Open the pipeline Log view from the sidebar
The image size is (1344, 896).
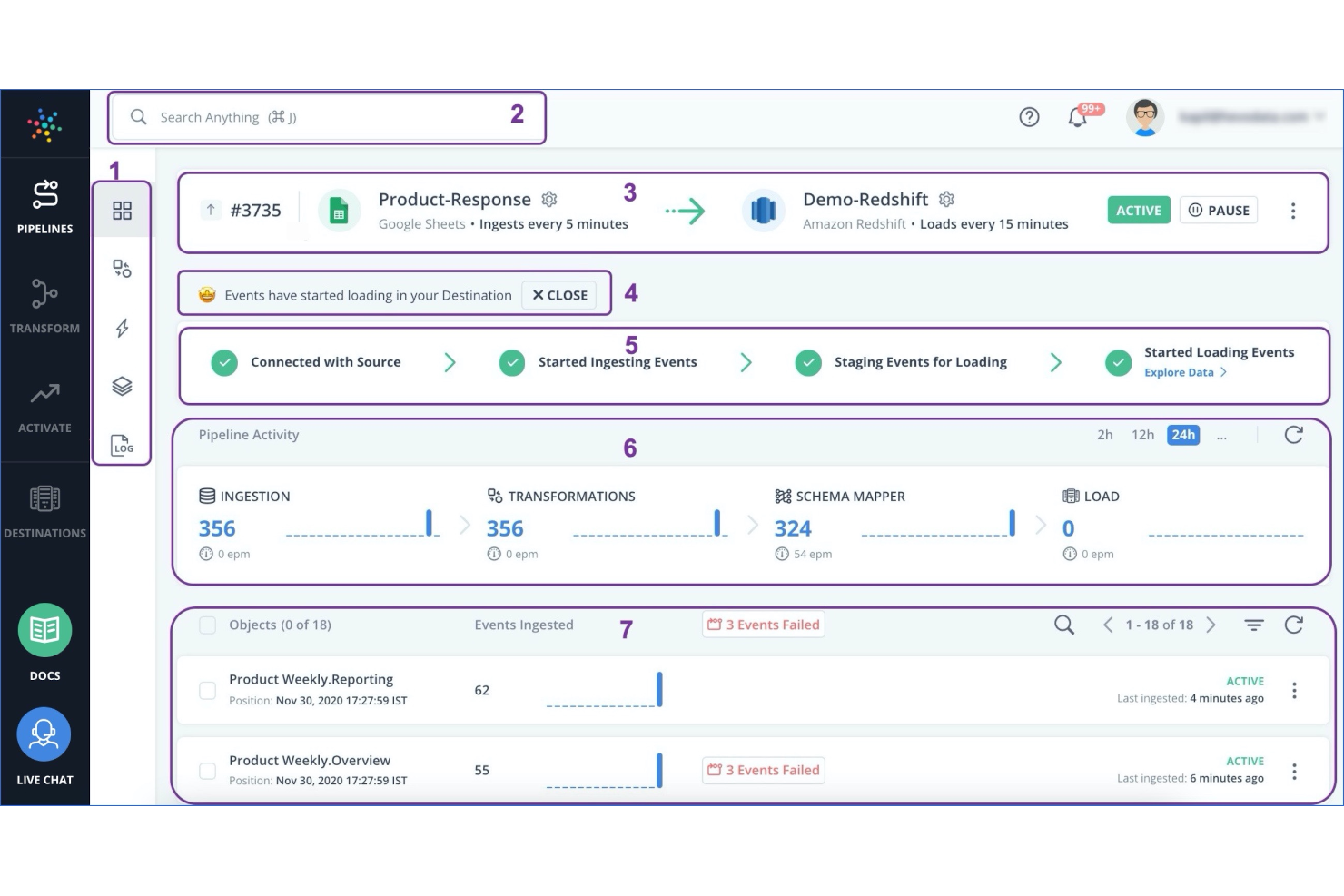click(x=123, y=445)
